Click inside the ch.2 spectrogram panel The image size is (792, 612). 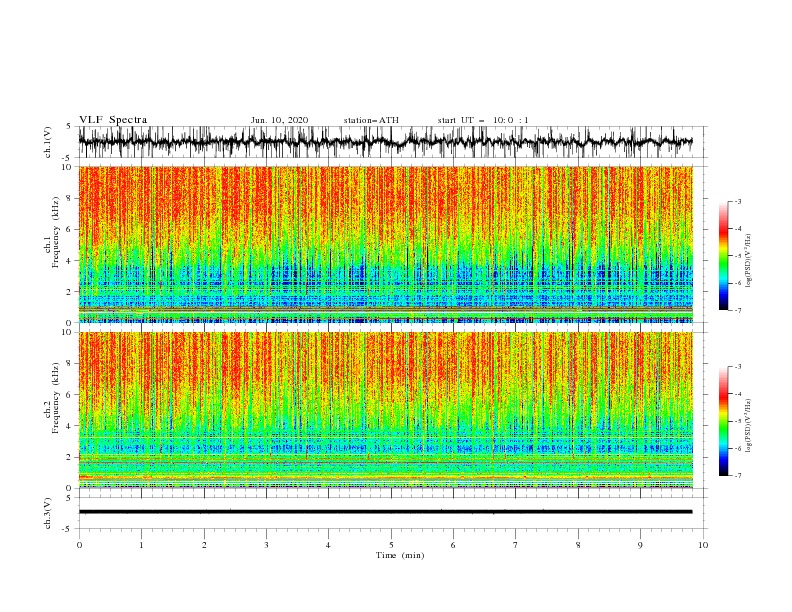click(385, 410)
